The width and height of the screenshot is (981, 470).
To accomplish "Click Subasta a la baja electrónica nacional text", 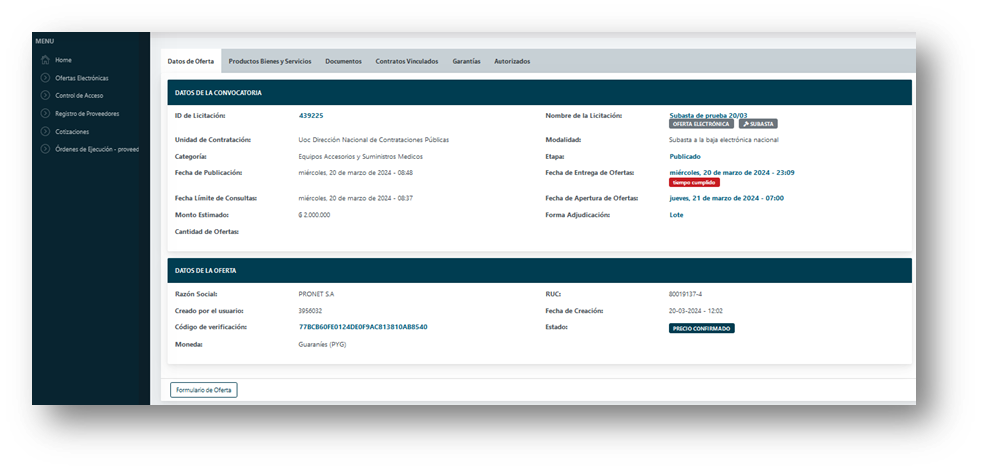I will click(724, 140).
